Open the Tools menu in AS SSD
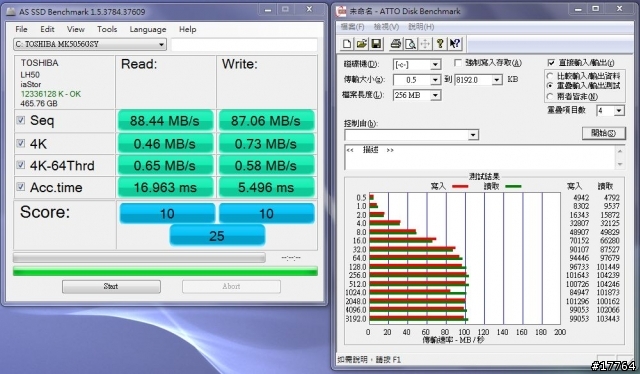Viewport: 640px width, 374px height. point(107,29)
